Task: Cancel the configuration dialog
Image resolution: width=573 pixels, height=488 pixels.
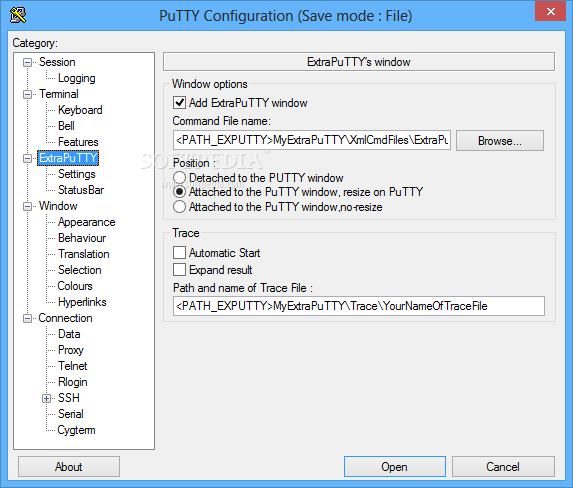Action: (x=503, y=467)
